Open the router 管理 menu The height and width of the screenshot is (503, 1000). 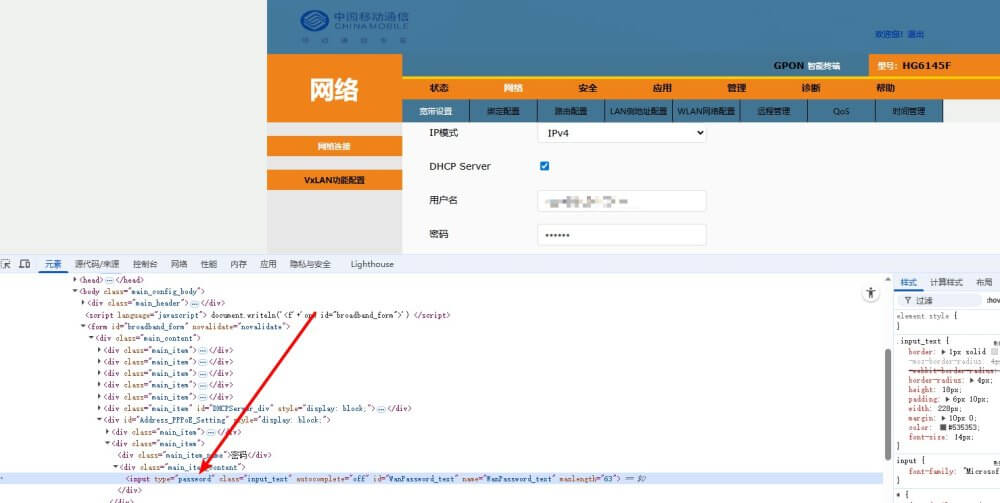coord(736,88)
